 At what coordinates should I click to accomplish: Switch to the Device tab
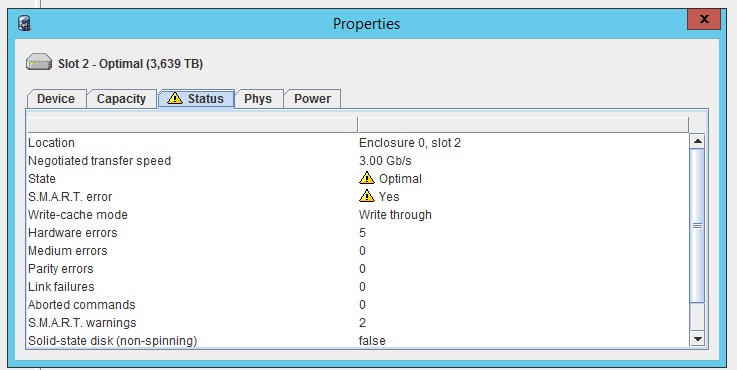(x=56, y=99)
